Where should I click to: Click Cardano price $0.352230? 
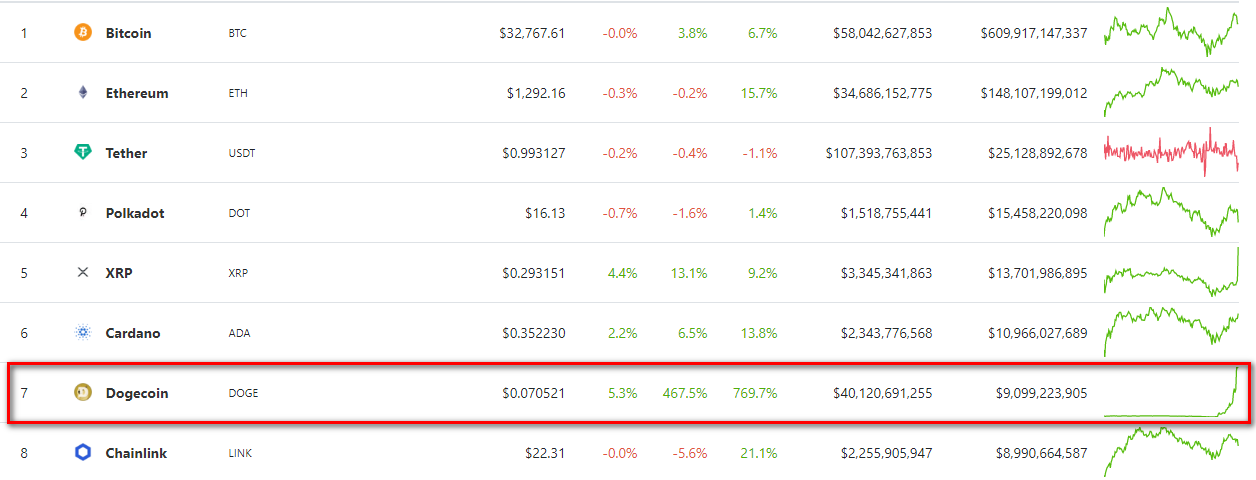pyautogui.click(x=533, y=333)
